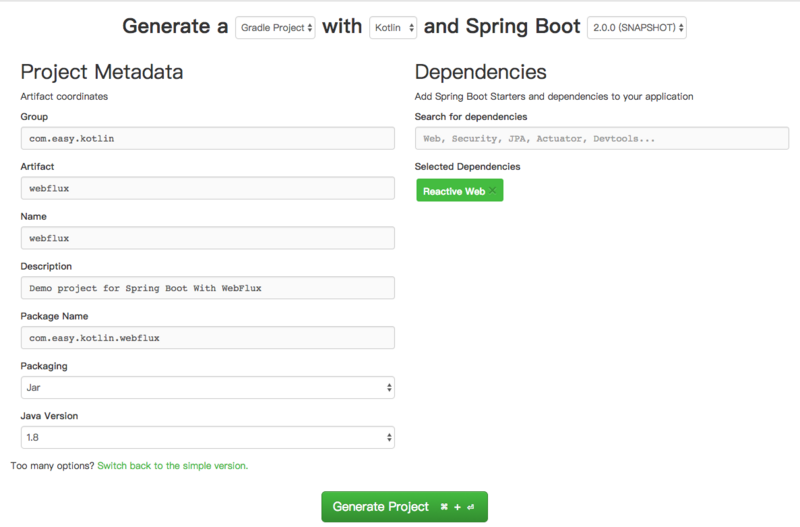Expand the Java Version 1.8 dropdown
The height and width of the screenshot is (527, 800).
click(207, 437)
